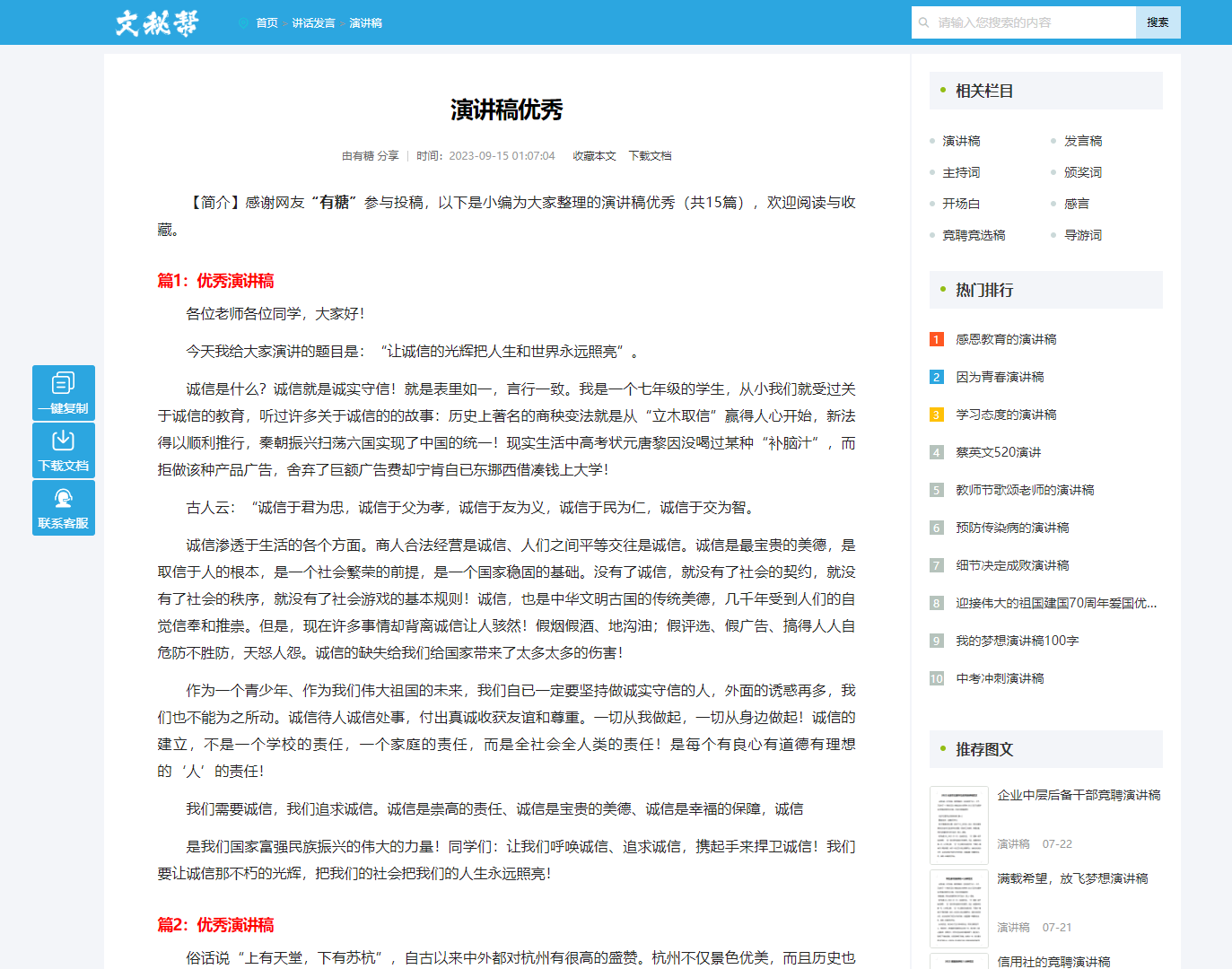This screenshot has width=1232, height=969.
Task: Click the 文秘帮 site logo
Action: pyautogui.click(x=157, y=22)
